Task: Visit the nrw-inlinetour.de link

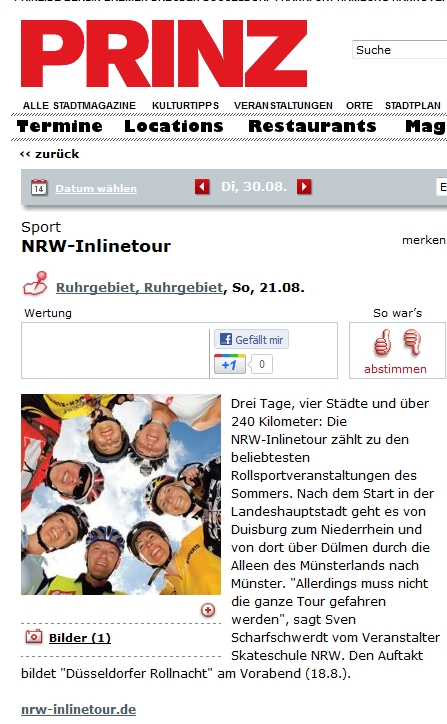Action: pos(79,709)
